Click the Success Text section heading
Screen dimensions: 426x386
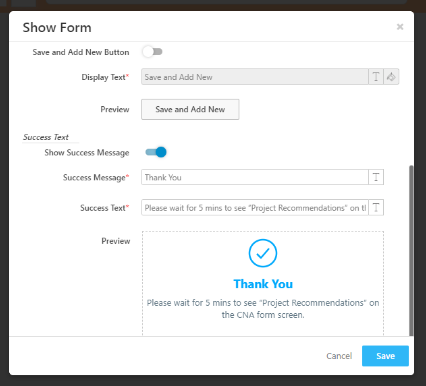point(46,137)
